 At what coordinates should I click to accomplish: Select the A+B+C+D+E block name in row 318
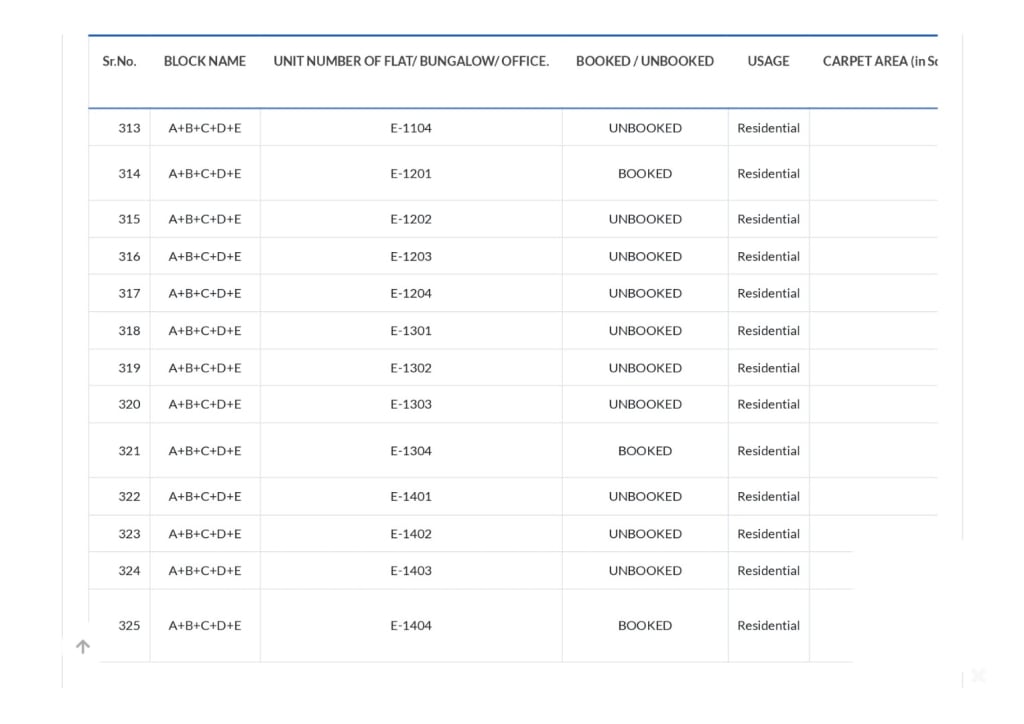pos(204,330)
